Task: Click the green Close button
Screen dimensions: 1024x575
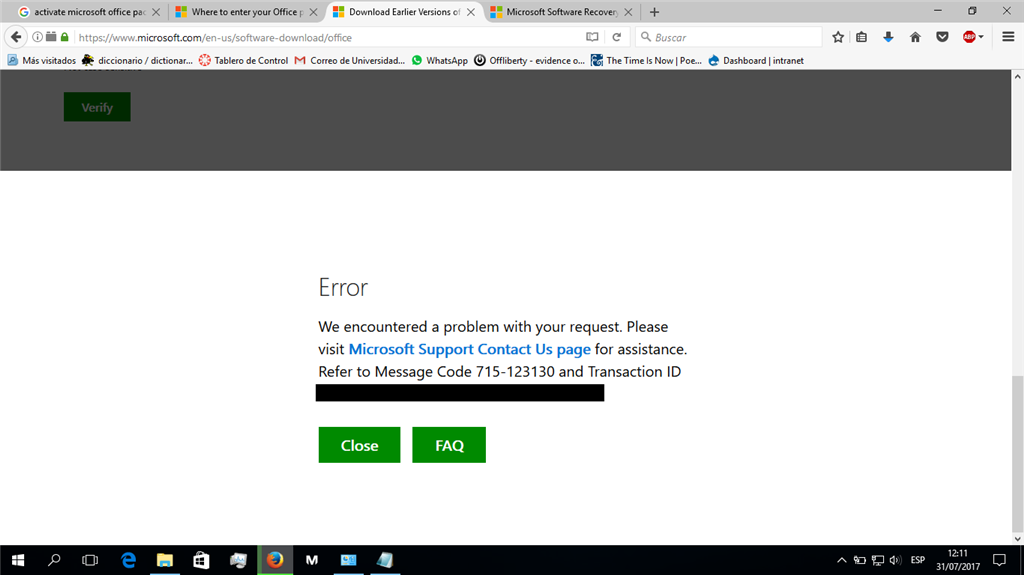Action: [x=359, y=445]
